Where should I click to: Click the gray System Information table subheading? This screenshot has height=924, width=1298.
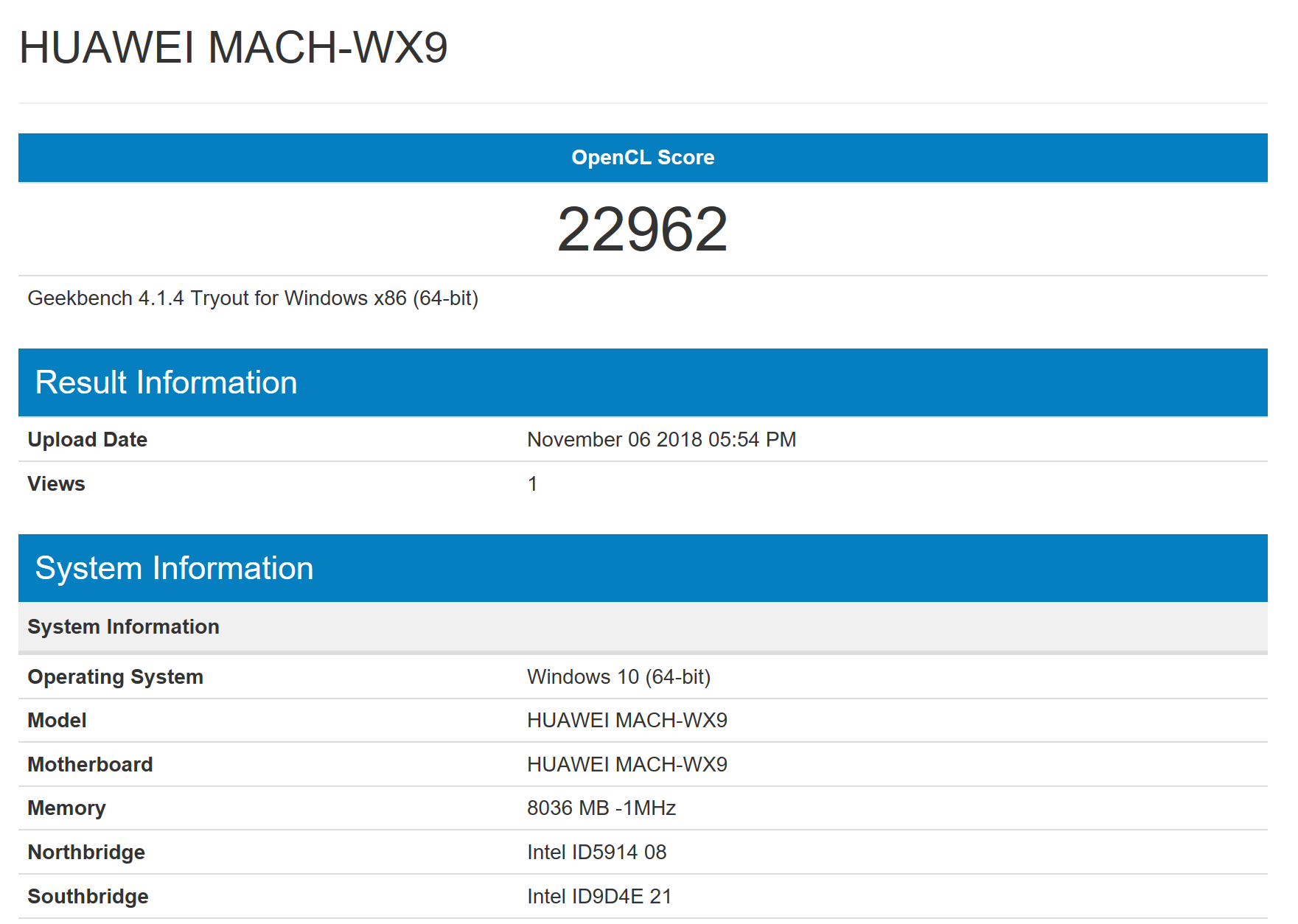[643, 627]
